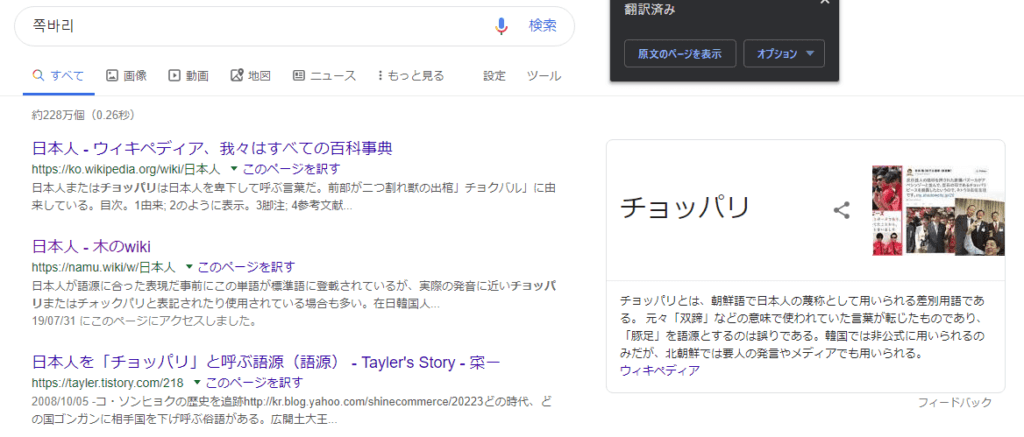Open the 地図 maps tab

(x=251, y=76)
